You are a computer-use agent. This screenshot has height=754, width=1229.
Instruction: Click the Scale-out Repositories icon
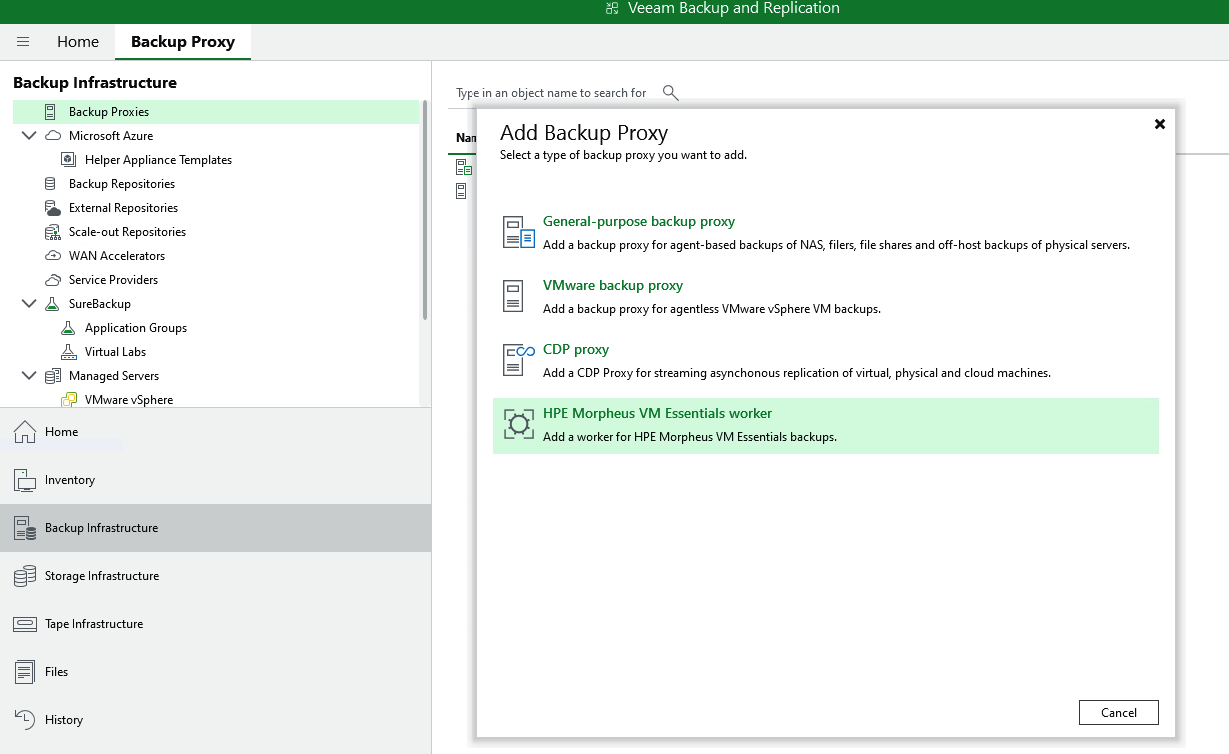pyautogui.click(x=53, y=232)
